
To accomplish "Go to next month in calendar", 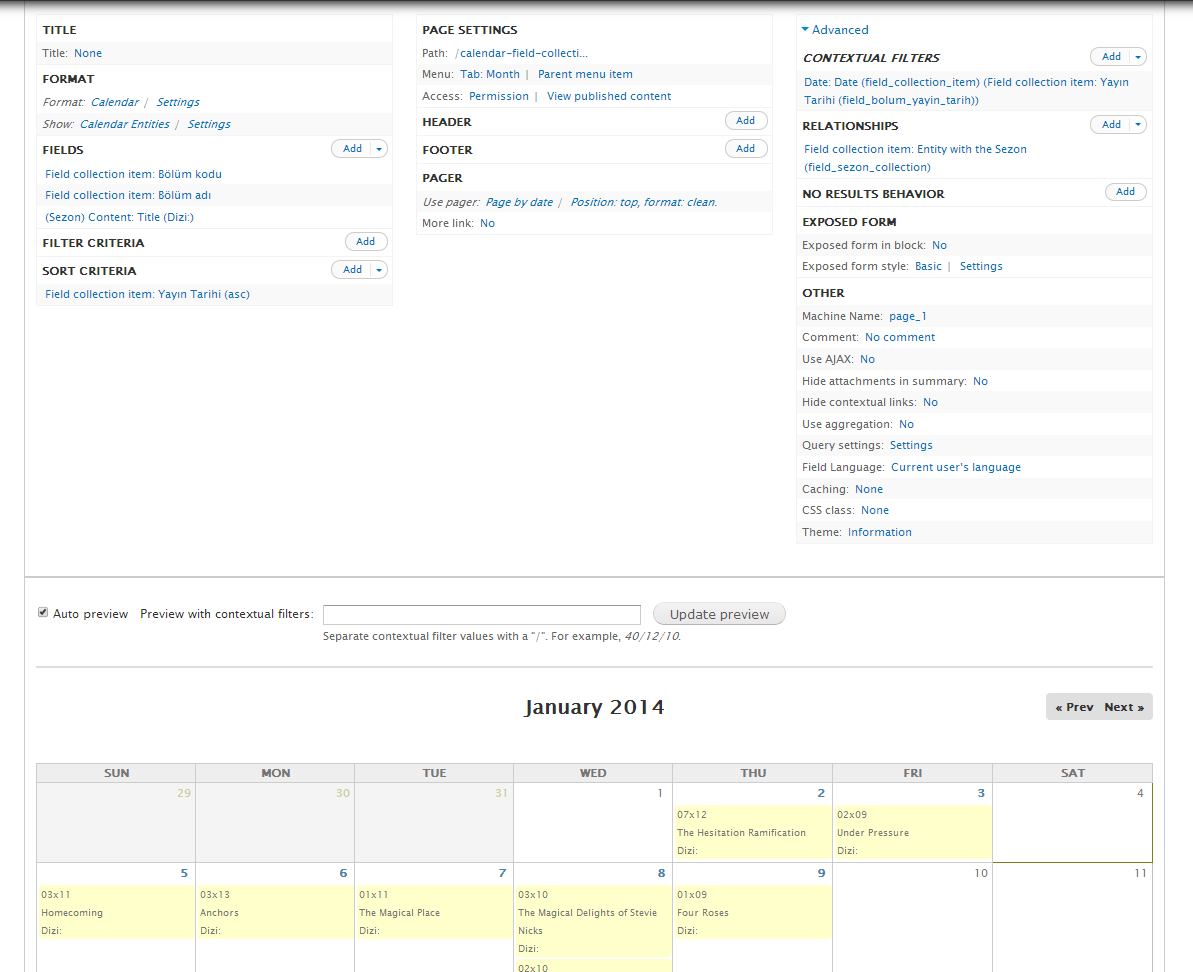I will tap(1124, 707).
